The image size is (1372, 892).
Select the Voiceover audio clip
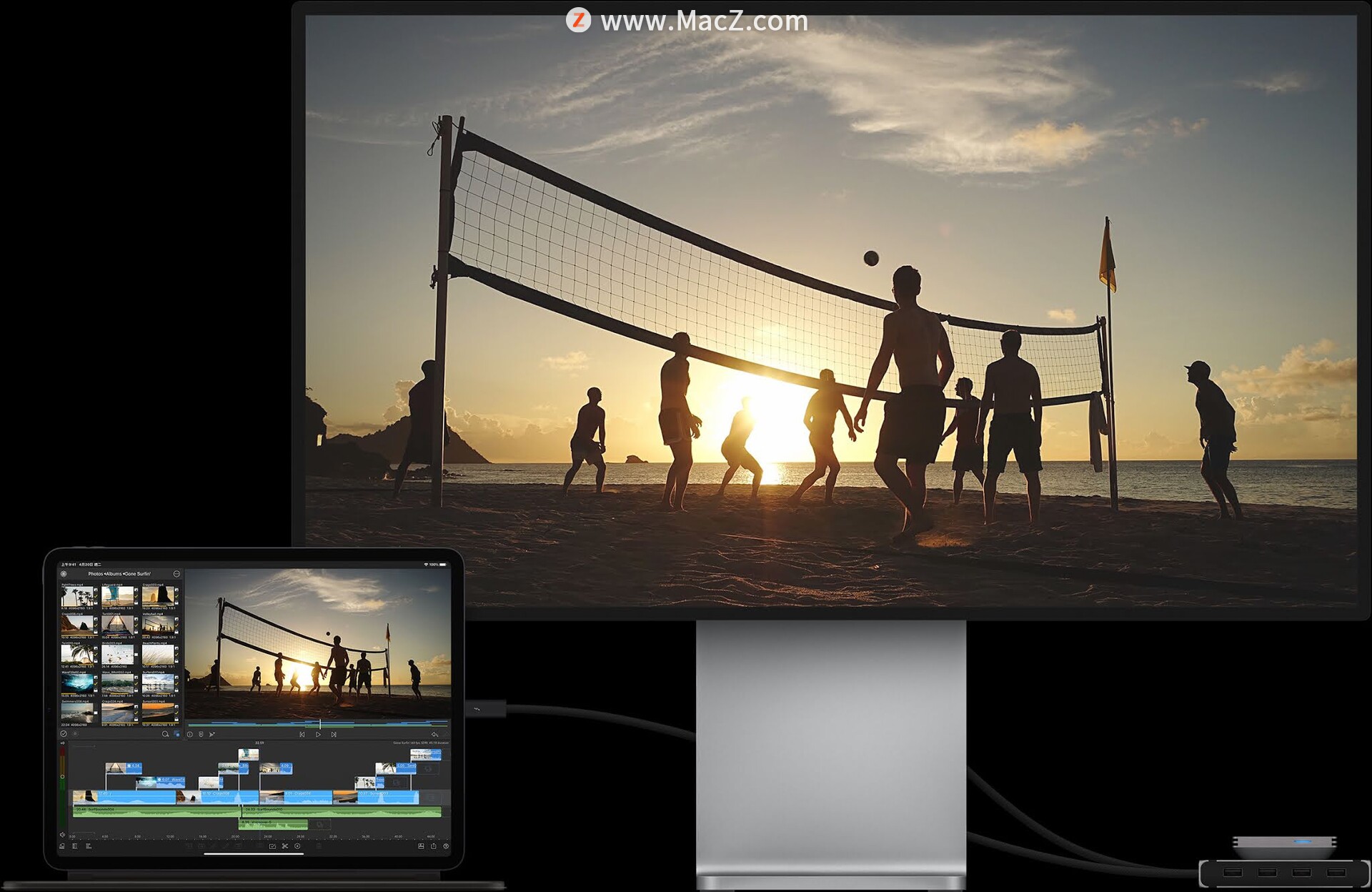[273, 824]
